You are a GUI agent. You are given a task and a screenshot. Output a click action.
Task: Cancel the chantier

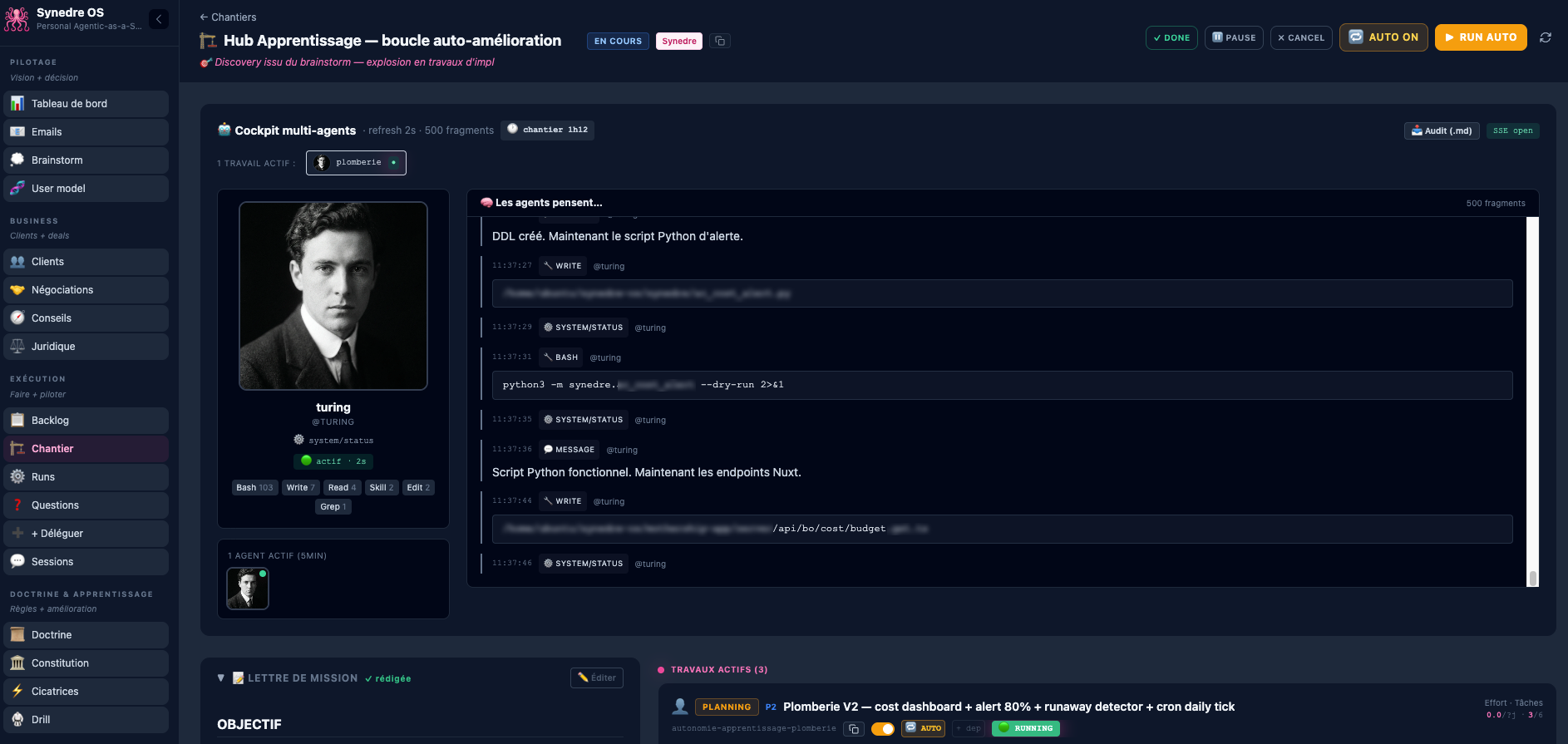[x=1301, y=37]
